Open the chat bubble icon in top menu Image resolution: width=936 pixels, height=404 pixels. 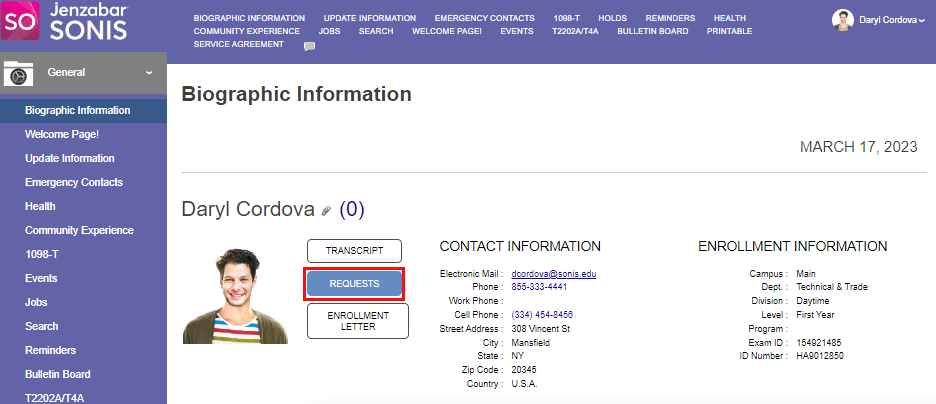click(309, 46)
